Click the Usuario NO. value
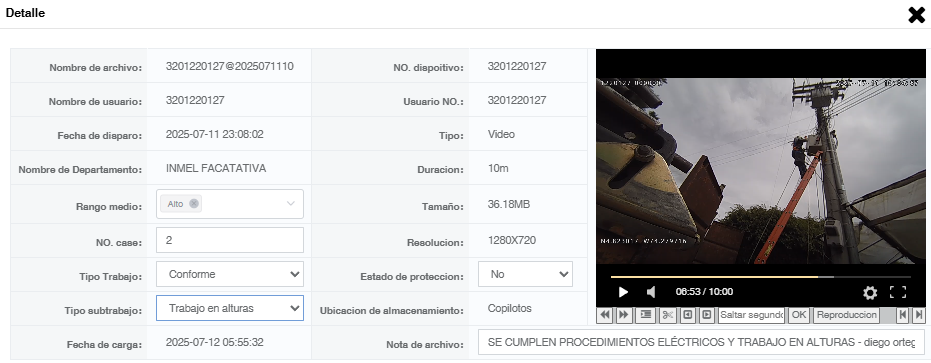The height and width of the screenshot is (363, 931). tap(517, 100)
